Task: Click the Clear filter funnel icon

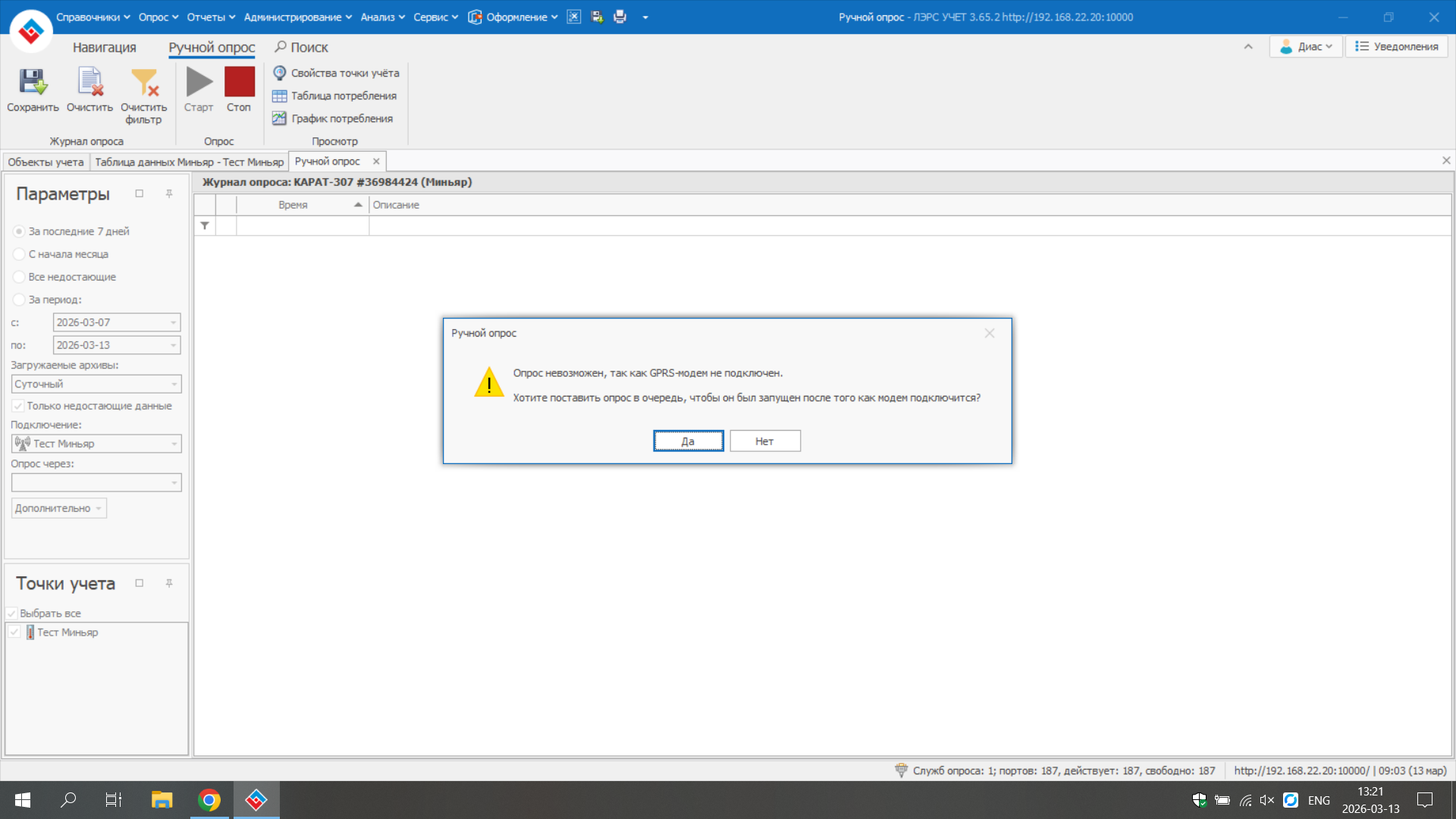Action: coord(143,82)
